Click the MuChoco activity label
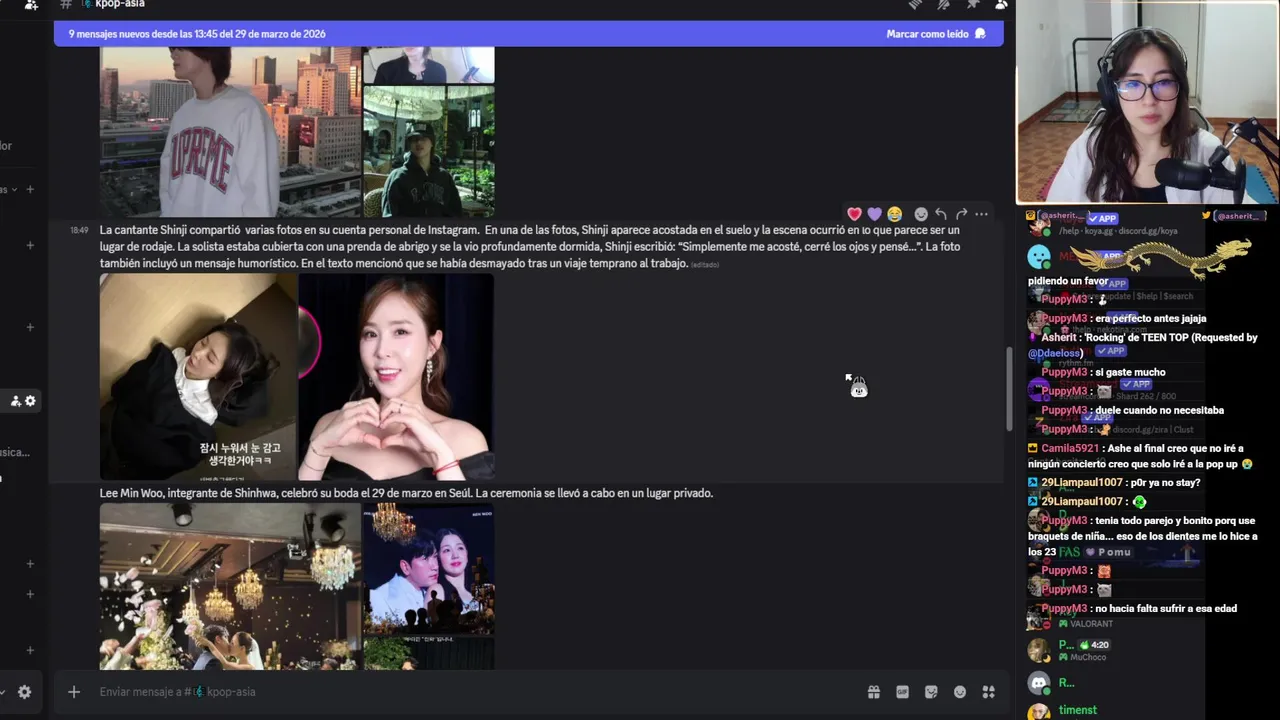1280x720 pixels. coord(1088,657)
